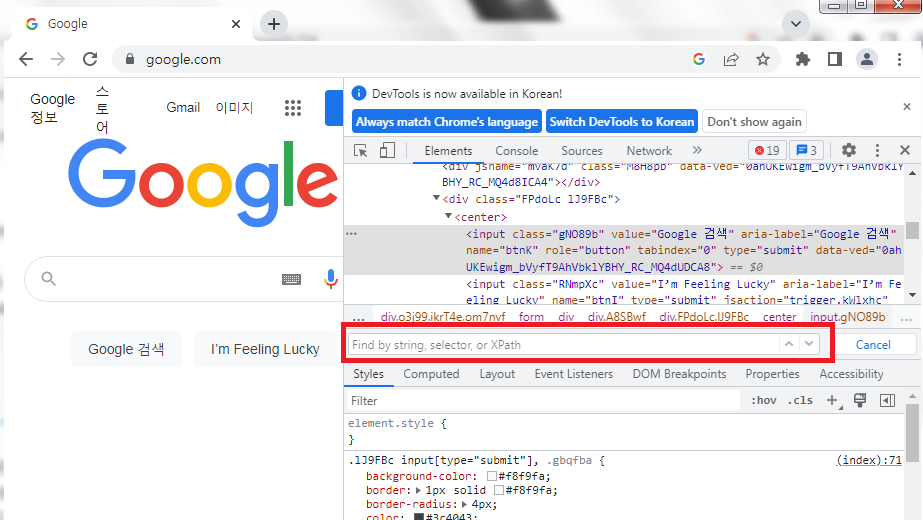
Task: Click the browser back arrow
Action: click(x=26, y=59)
